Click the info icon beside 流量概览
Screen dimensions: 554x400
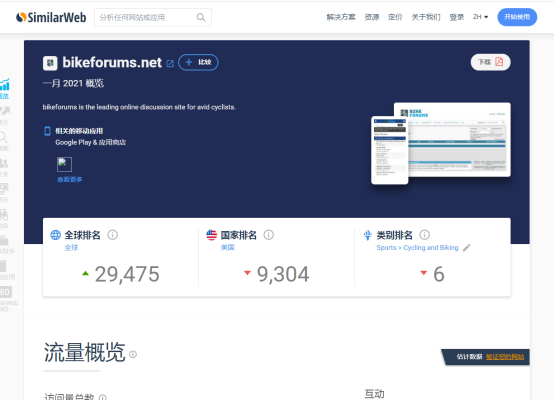(133, 354)
